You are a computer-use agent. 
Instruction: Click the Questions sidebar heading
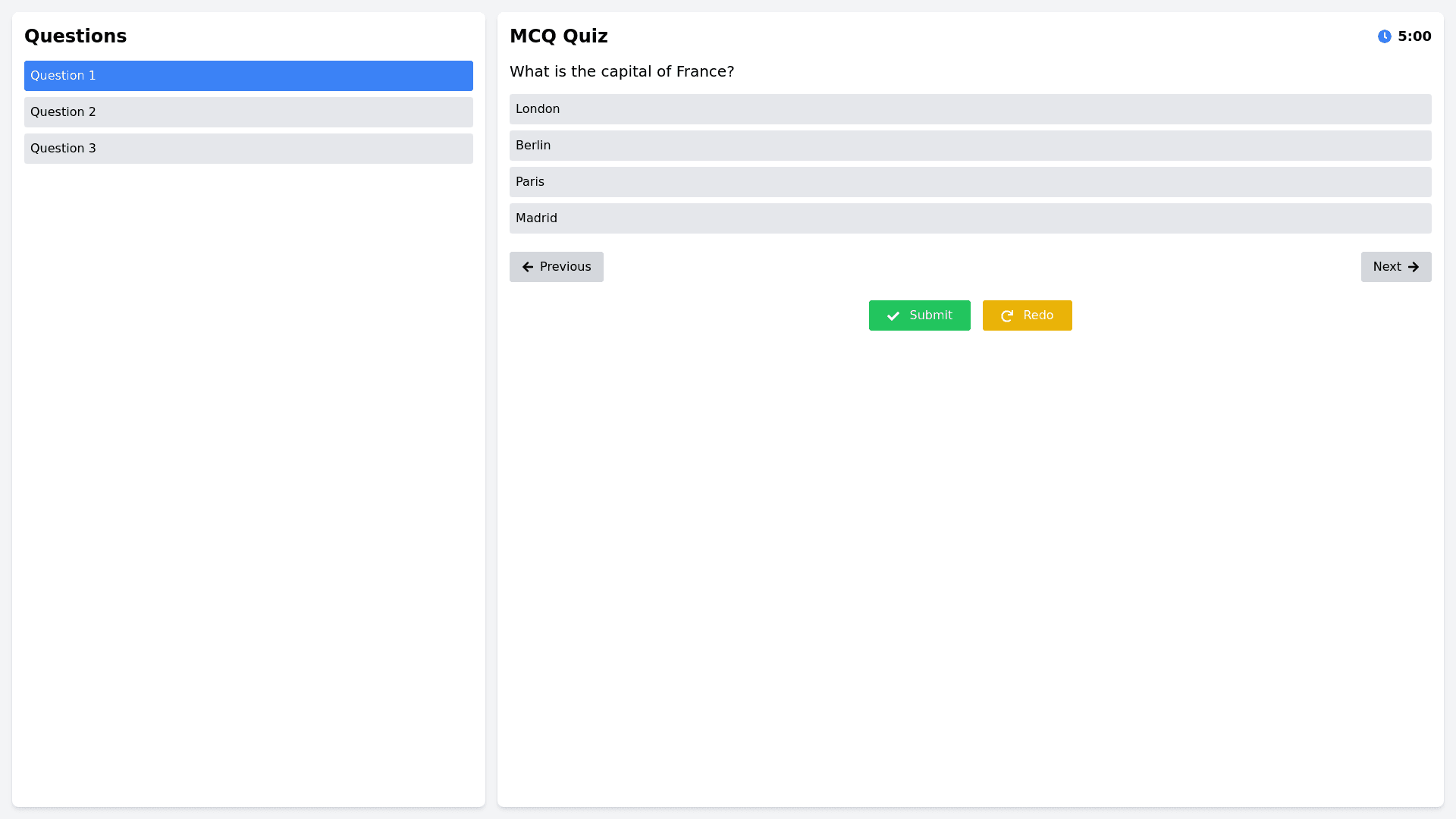tap(75, 36)
